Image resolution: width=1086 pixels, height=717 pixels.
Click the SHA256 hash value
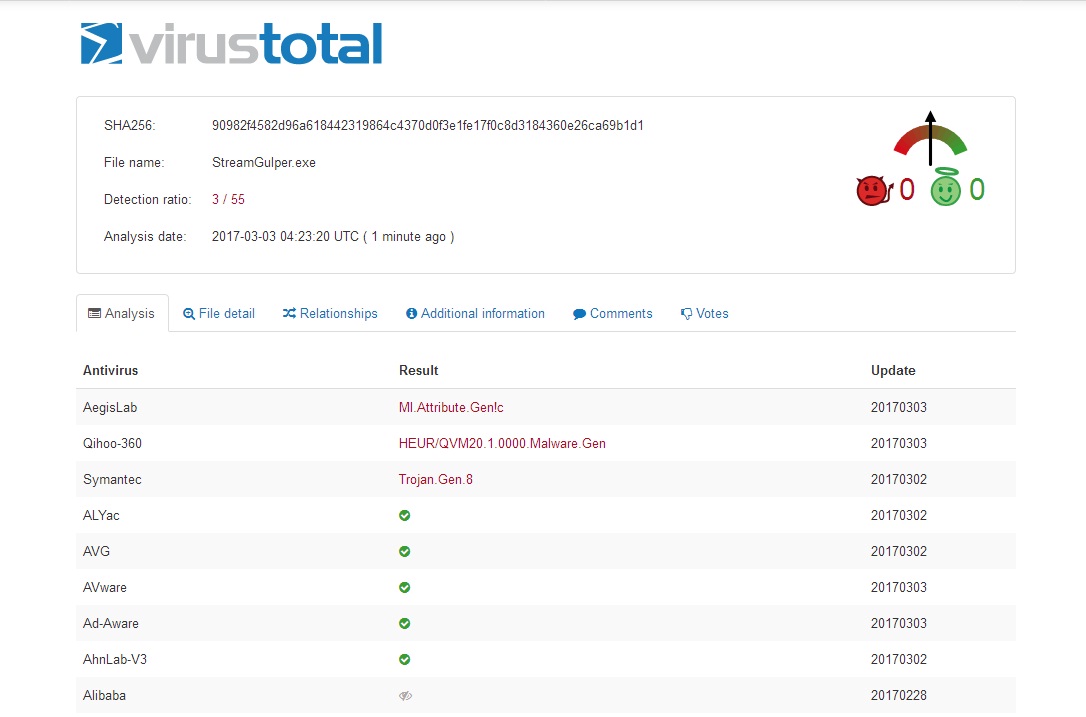pos(428,125)
